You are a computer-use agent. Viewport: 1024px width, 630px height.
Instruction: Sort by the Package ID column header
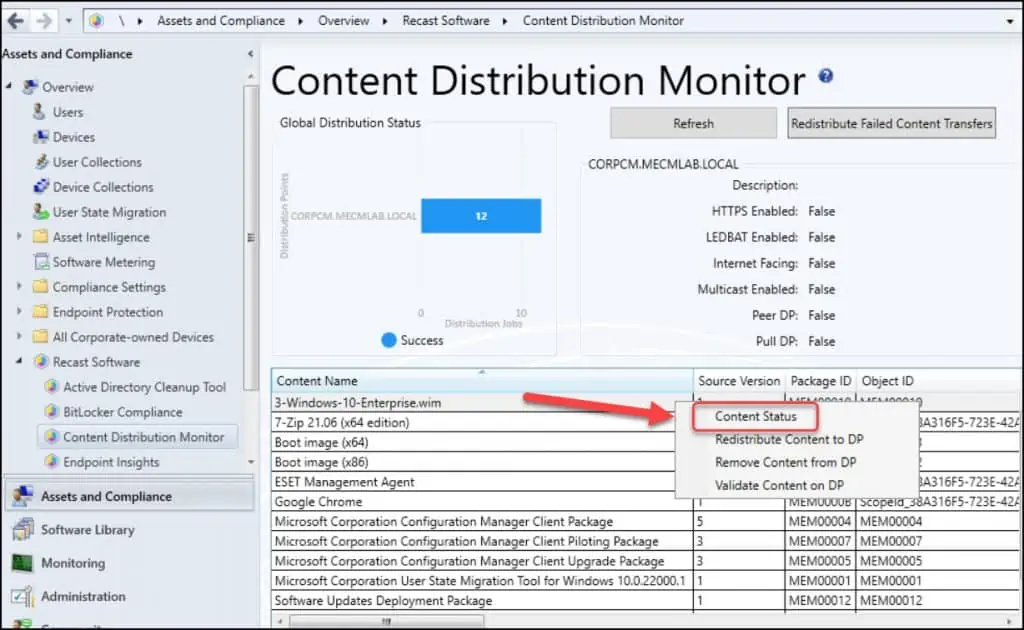click(x=821, y=381)
